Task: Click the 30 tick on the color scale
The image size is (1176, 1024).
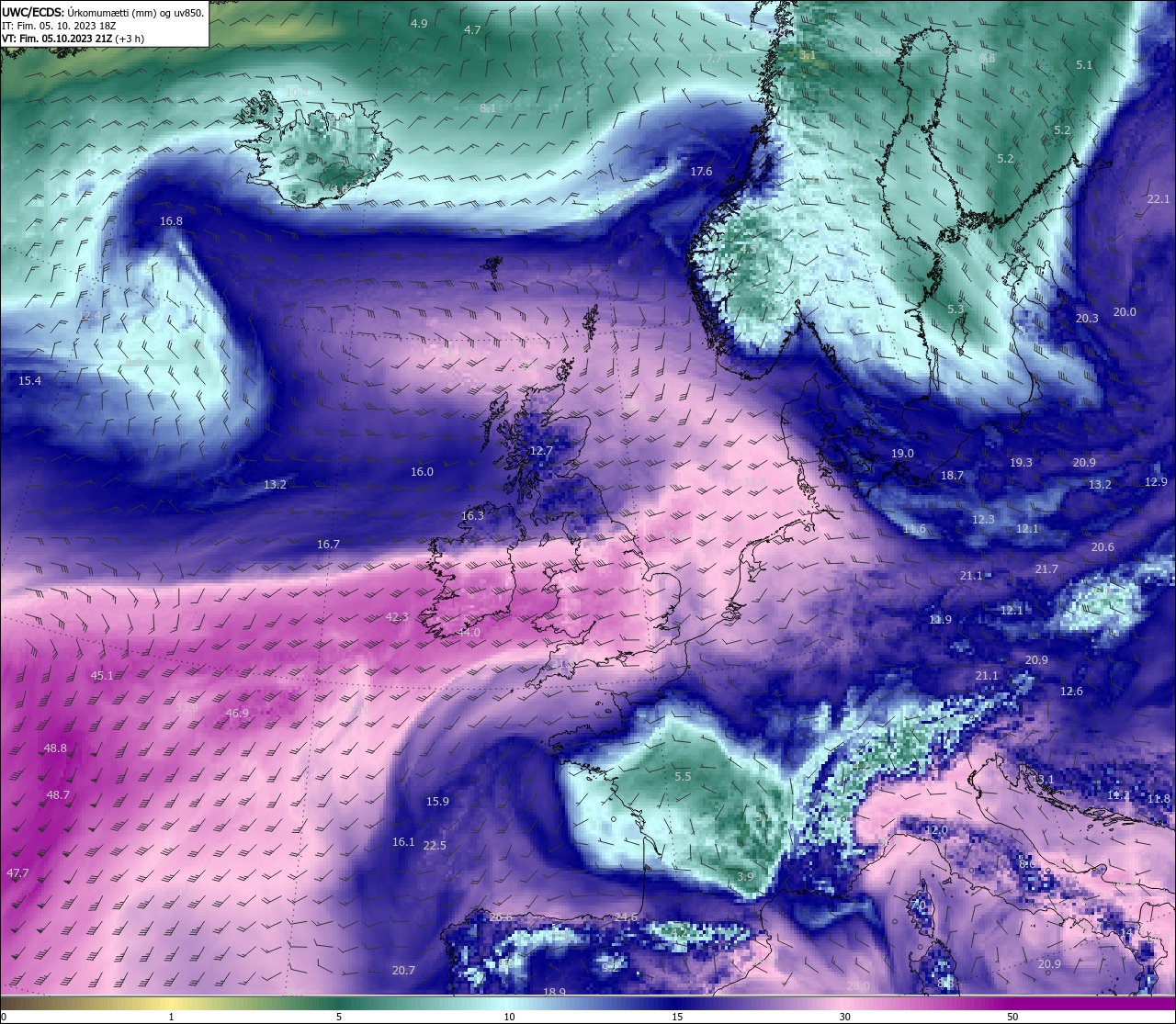Action: point(844,1017)
